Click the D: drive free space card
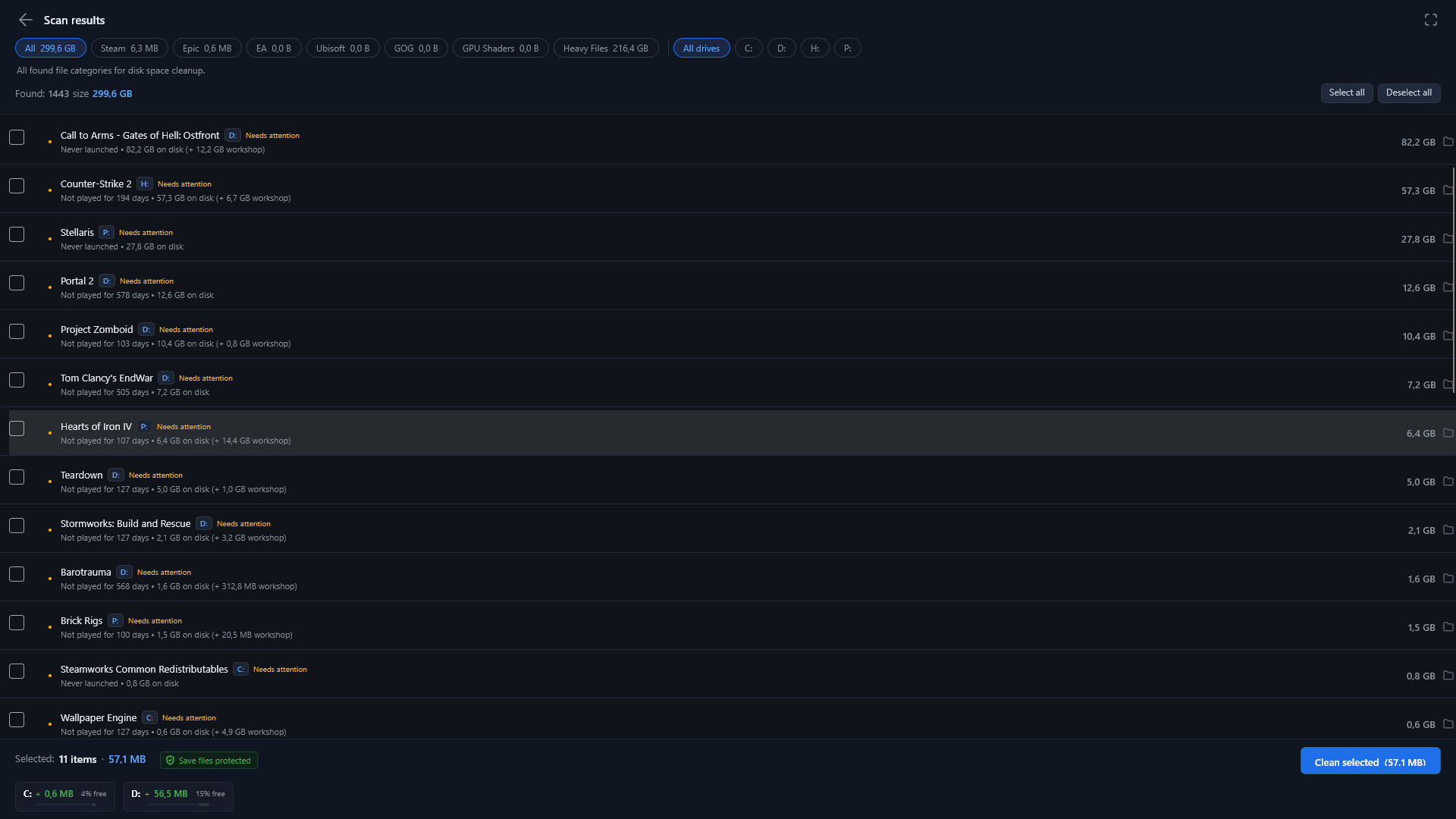 point(178,796)
